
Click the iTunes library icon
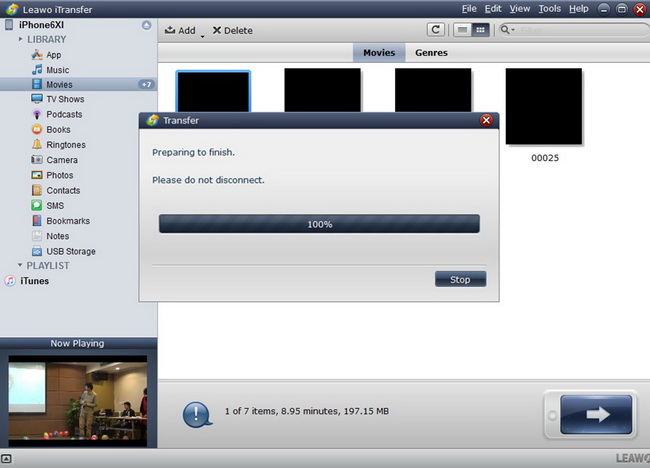(10, 281)
